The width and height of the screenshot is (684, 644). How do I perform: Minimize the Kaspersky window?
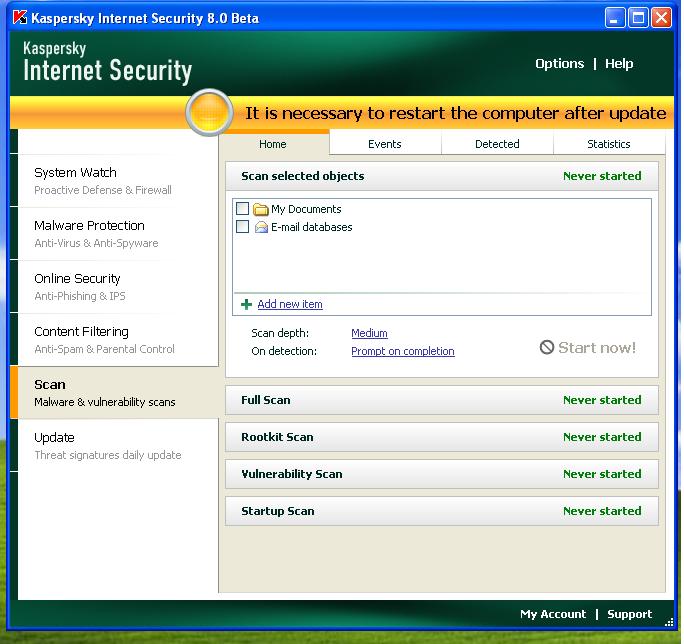[615, 18]
